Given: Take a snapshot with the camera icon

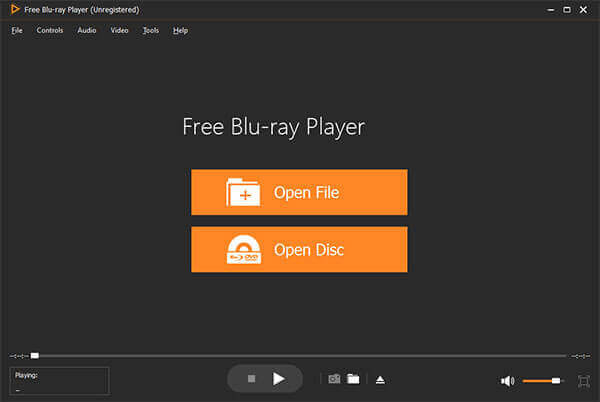Looking at the screenshot, I should tap(335, 379).
